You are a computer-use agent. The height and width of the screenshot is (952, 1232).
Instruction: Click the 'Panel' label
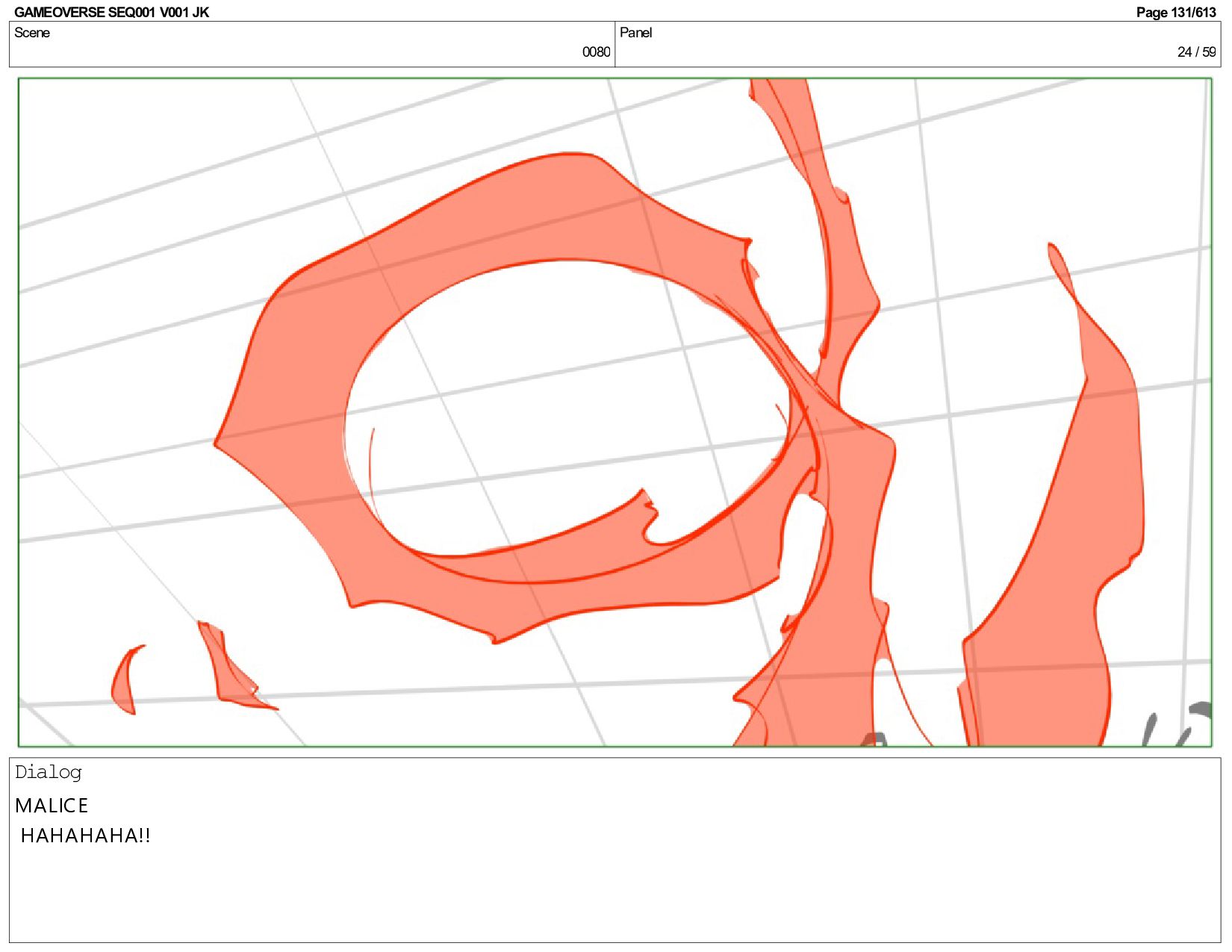(636, 33)
